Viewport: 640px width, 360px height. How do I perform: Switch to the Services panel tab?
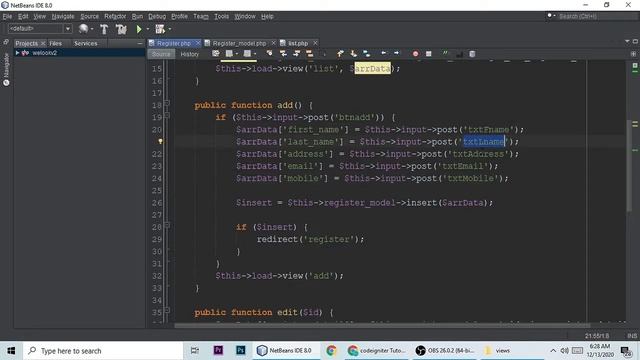point(86,43)
